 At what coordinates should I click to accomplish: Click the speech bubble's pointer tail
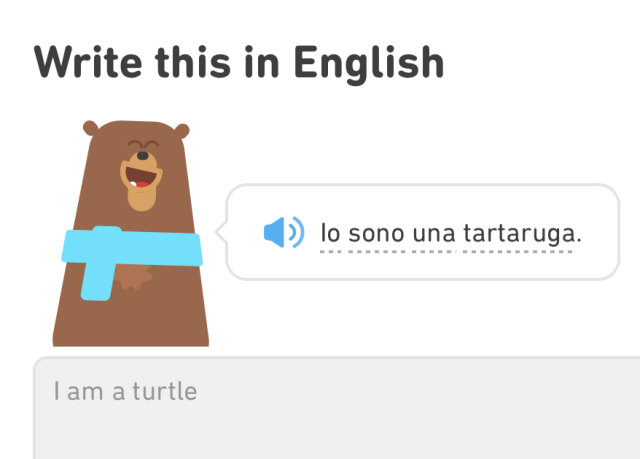pyautogui.click(x=222, y=233)
